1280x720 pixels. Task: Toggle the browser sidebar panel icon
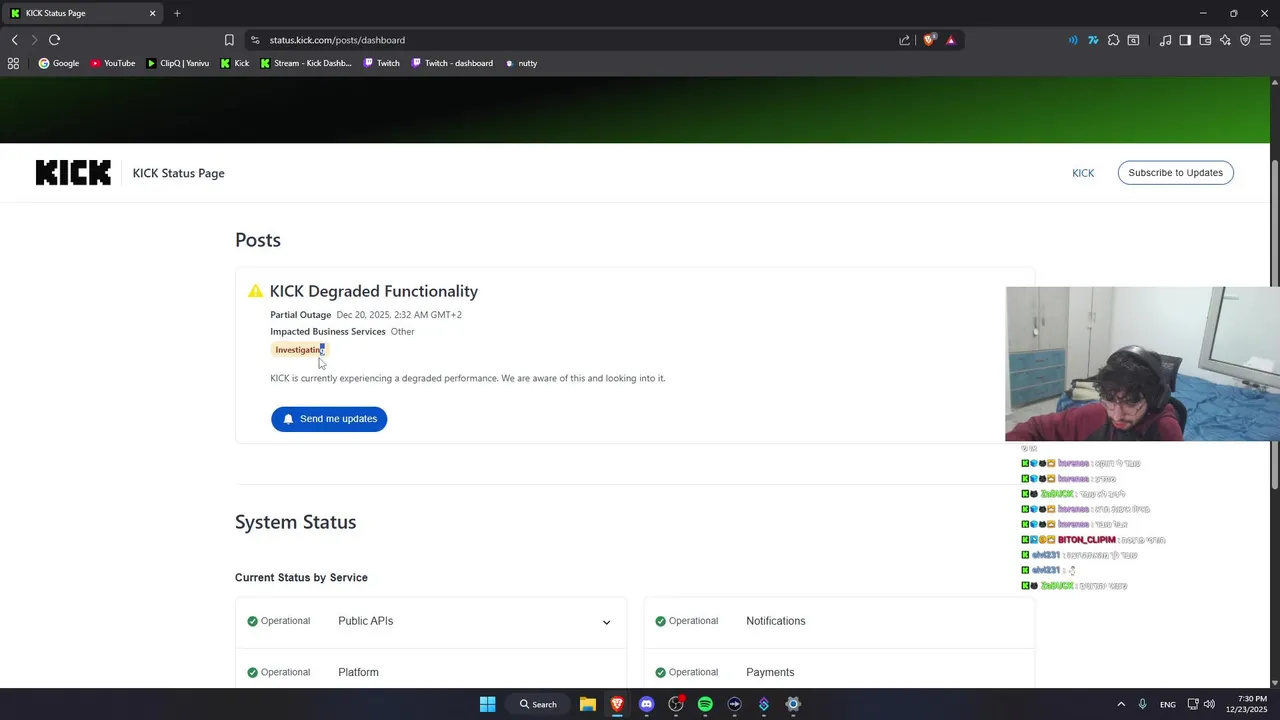coord(1185,40)
